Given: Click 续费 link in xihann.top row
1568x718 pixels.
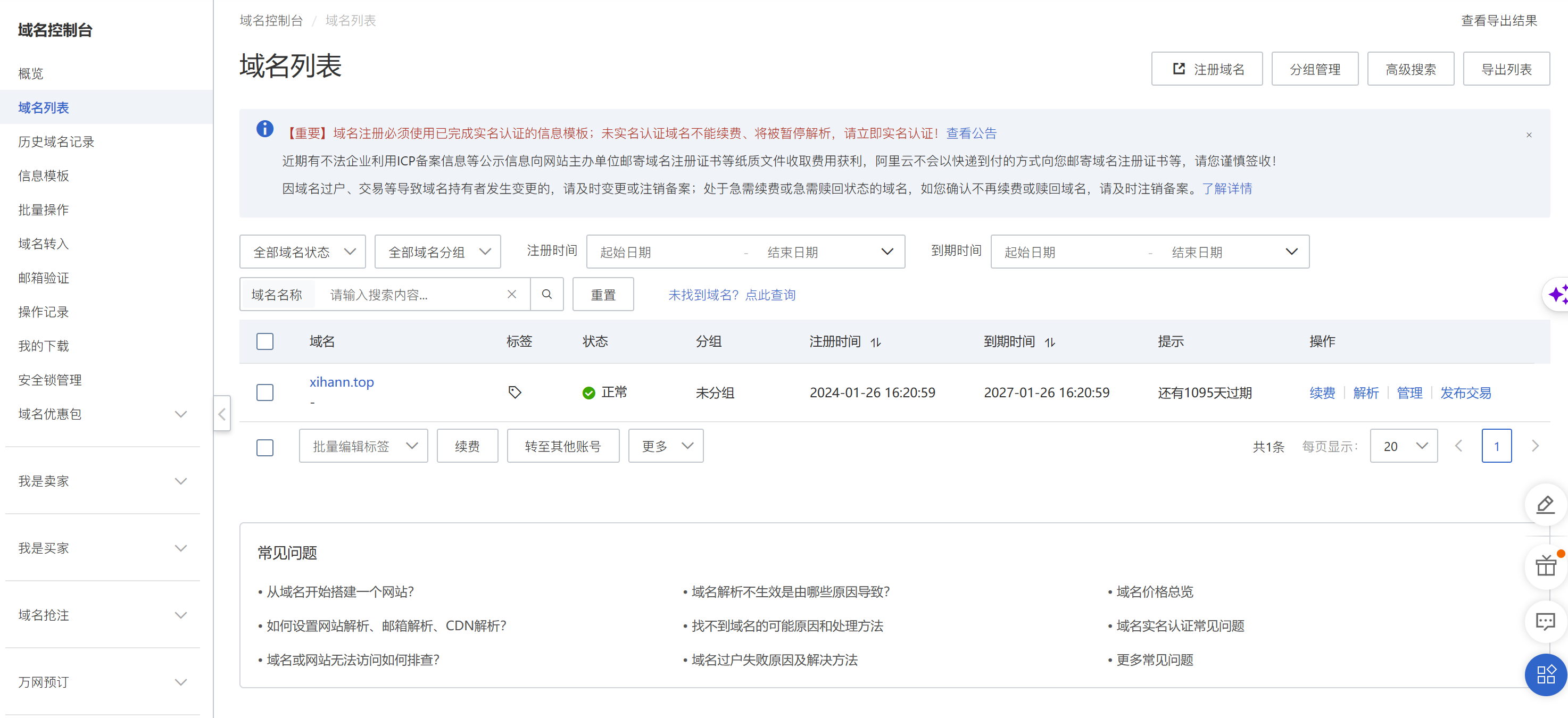Looking at the screenshot, I should click(x=1322, y=393).
